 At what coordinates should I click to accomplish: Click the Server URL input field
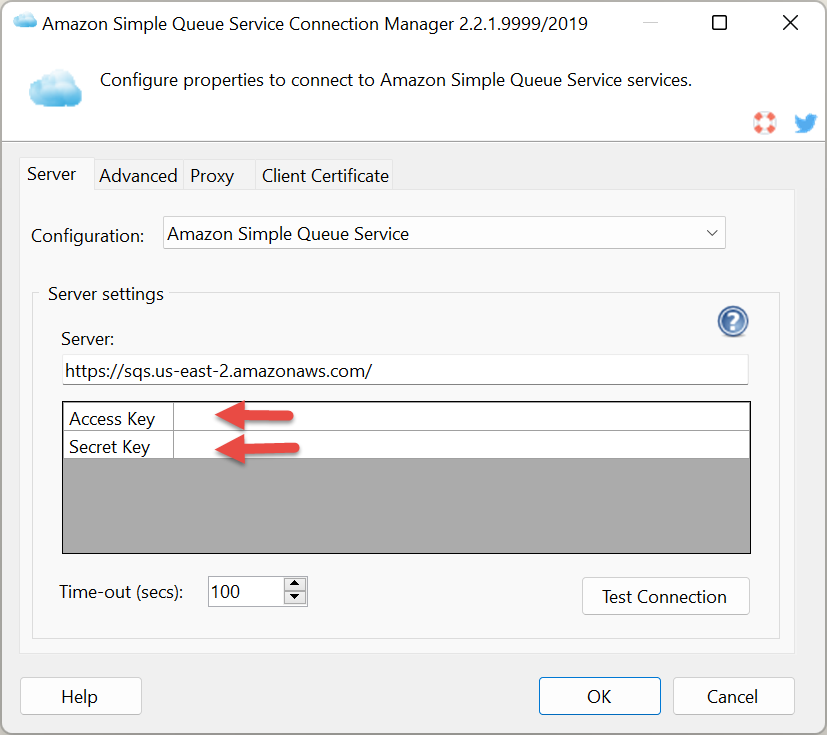coord(405,370)
